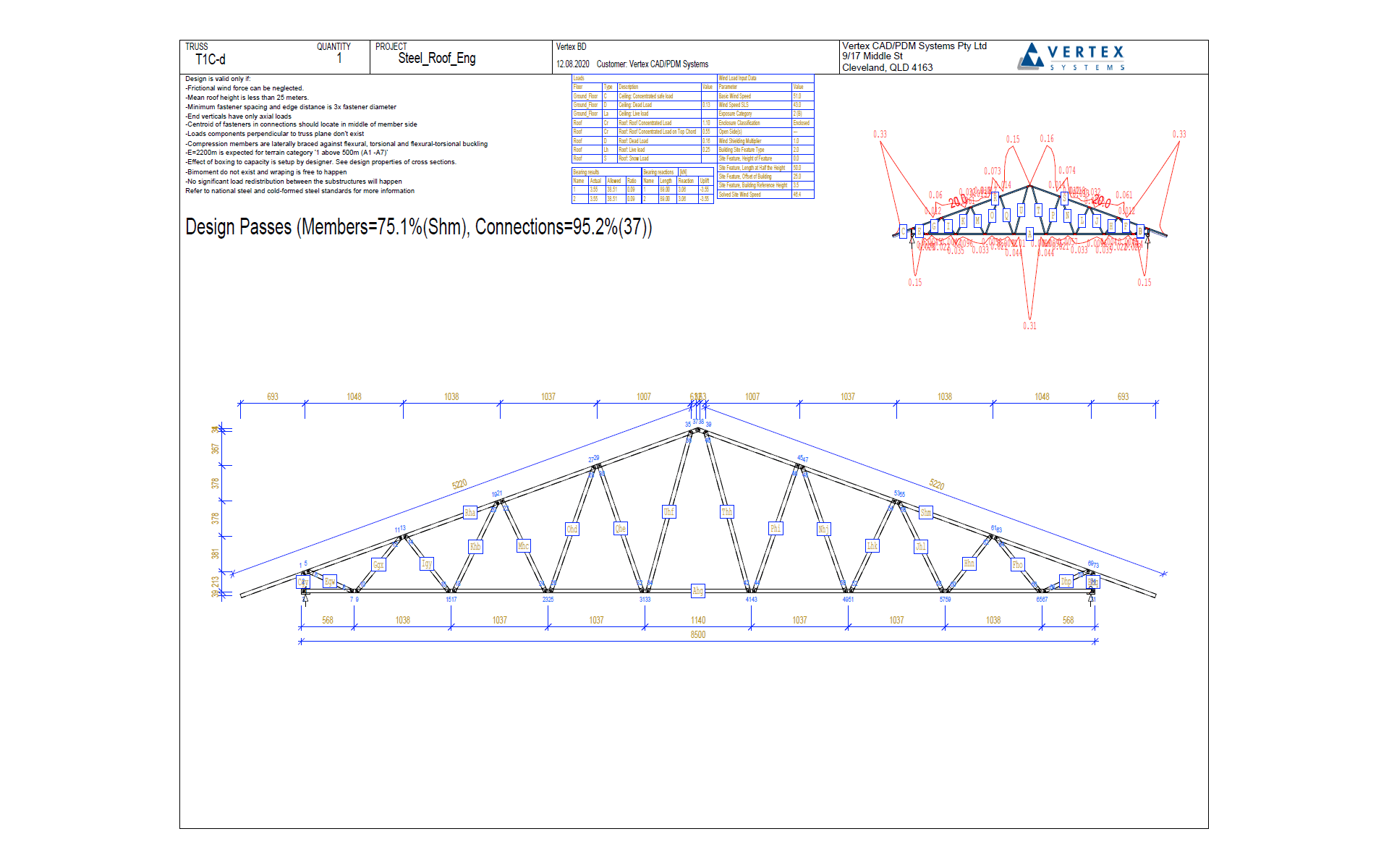Pick the Jhl web member label
1389x868 pixels.
[x=921, y=547]
